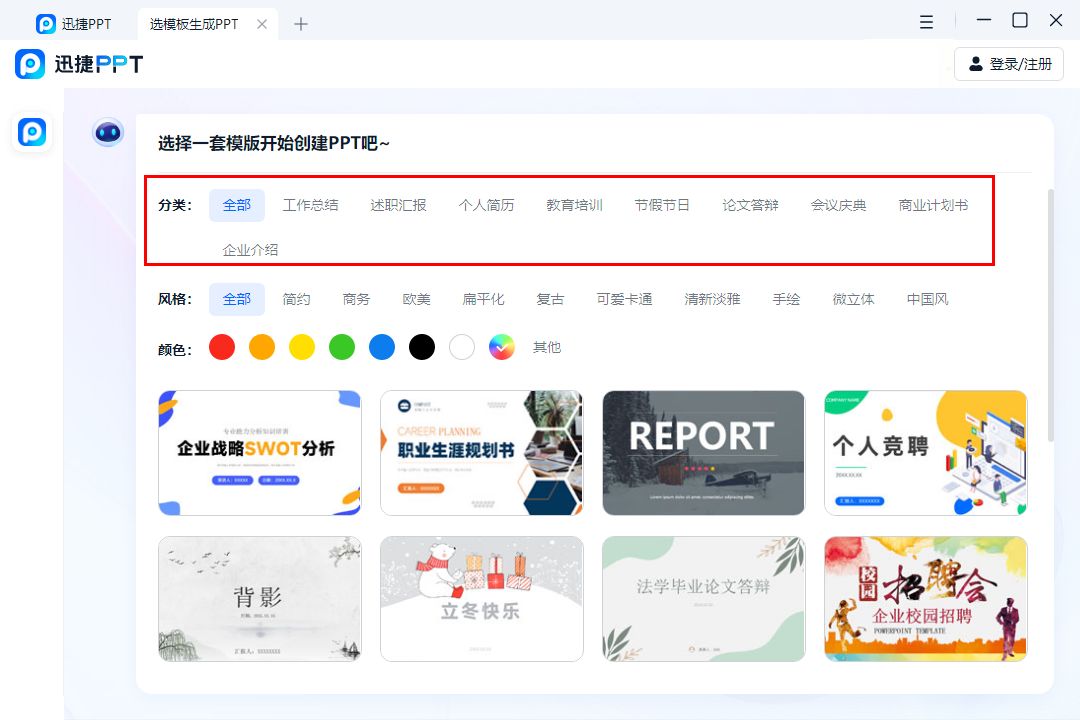
Task: Choose the 扁平化 style
Action: click(x=484, y=299)
